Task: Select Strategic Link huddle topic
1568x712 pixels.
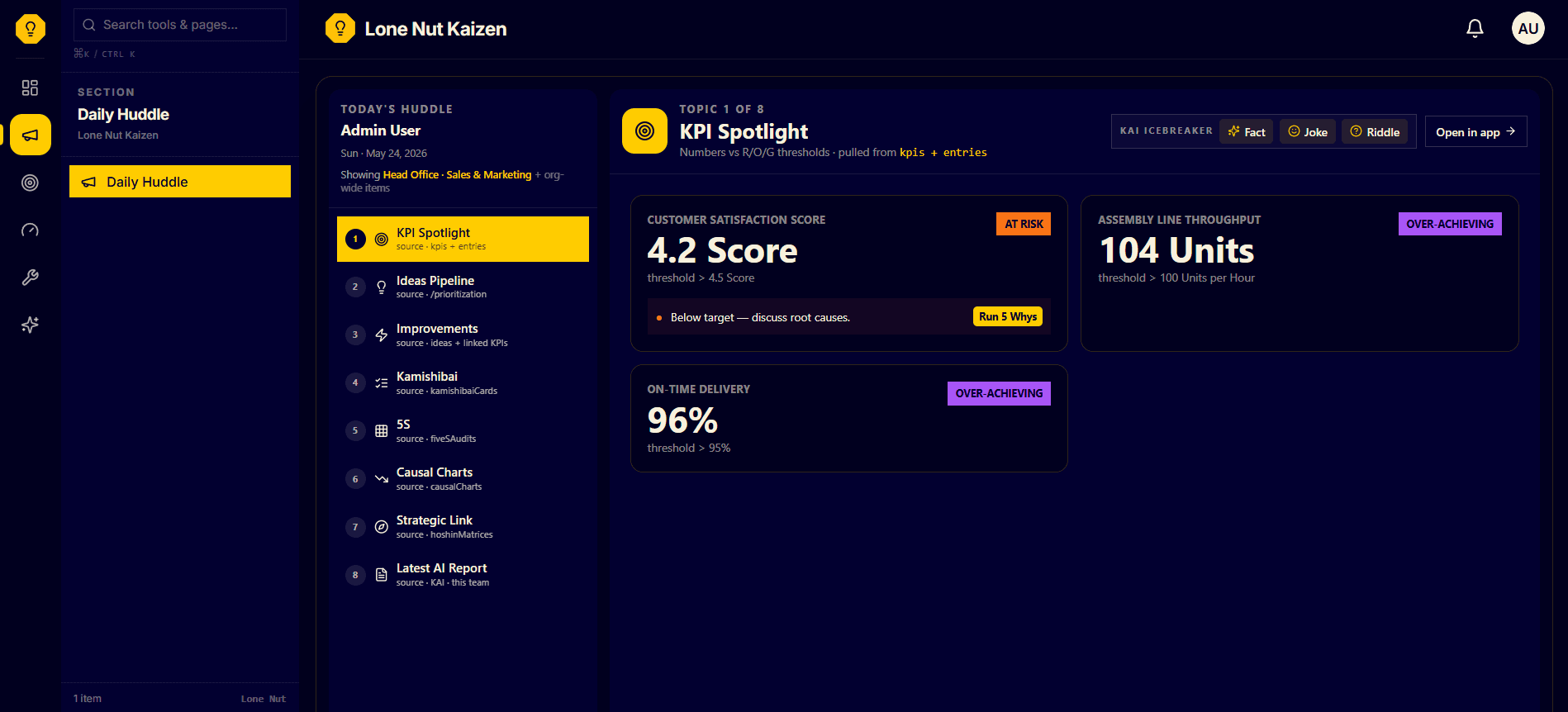Action: (463, 526)
